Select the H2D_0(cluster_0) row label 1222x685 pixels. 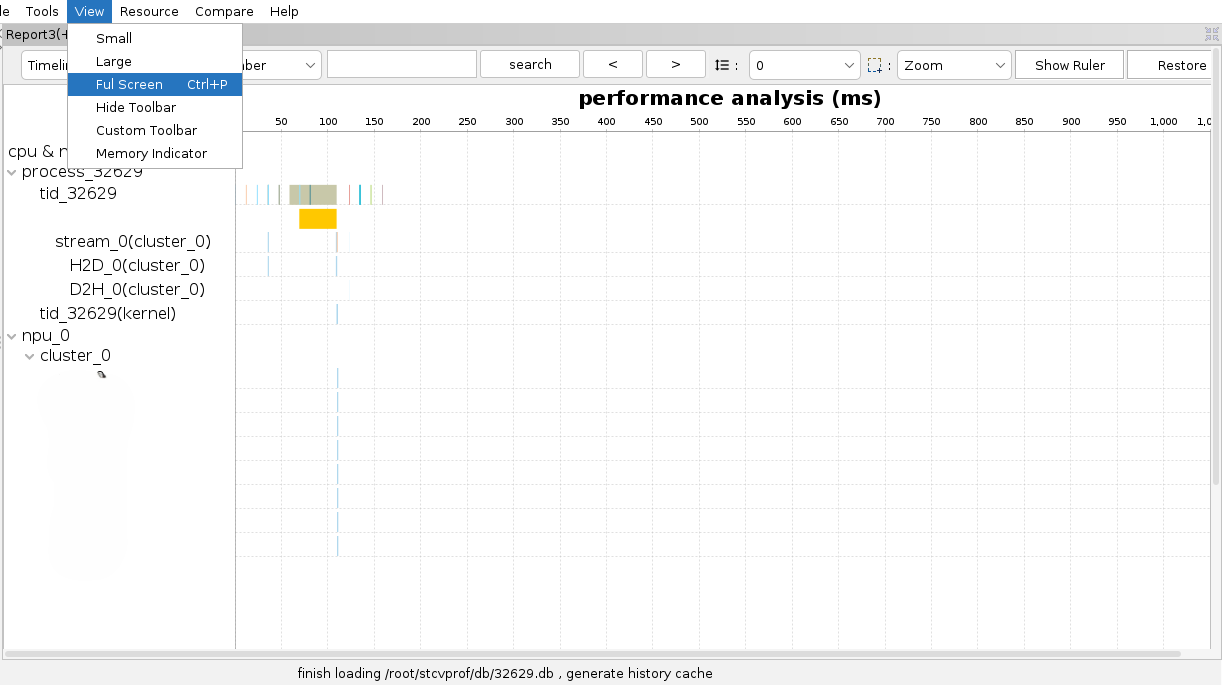[x=137, y=266]
